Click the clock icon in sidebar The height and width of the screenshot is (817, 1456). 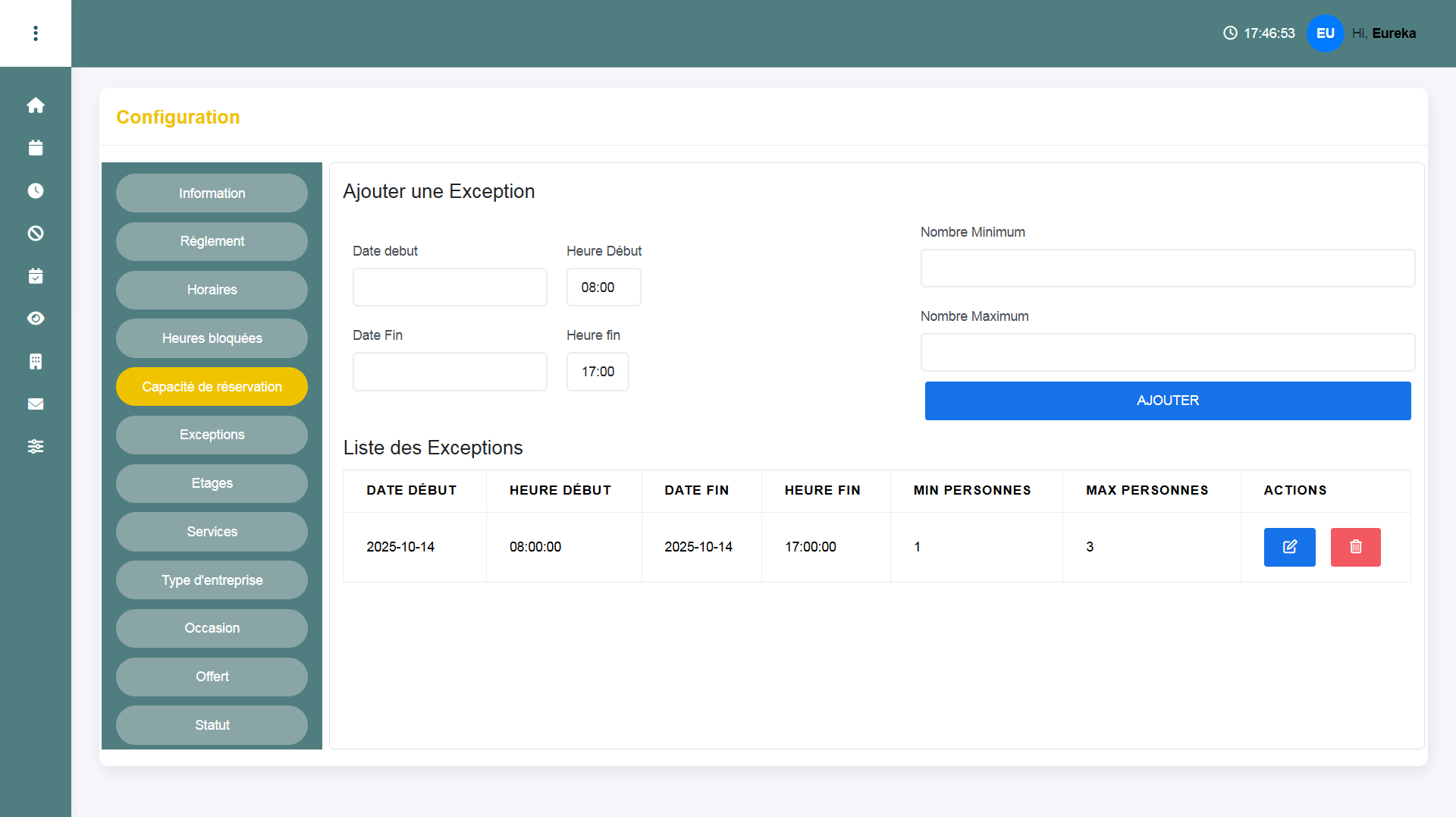click(x=36, y=190)
